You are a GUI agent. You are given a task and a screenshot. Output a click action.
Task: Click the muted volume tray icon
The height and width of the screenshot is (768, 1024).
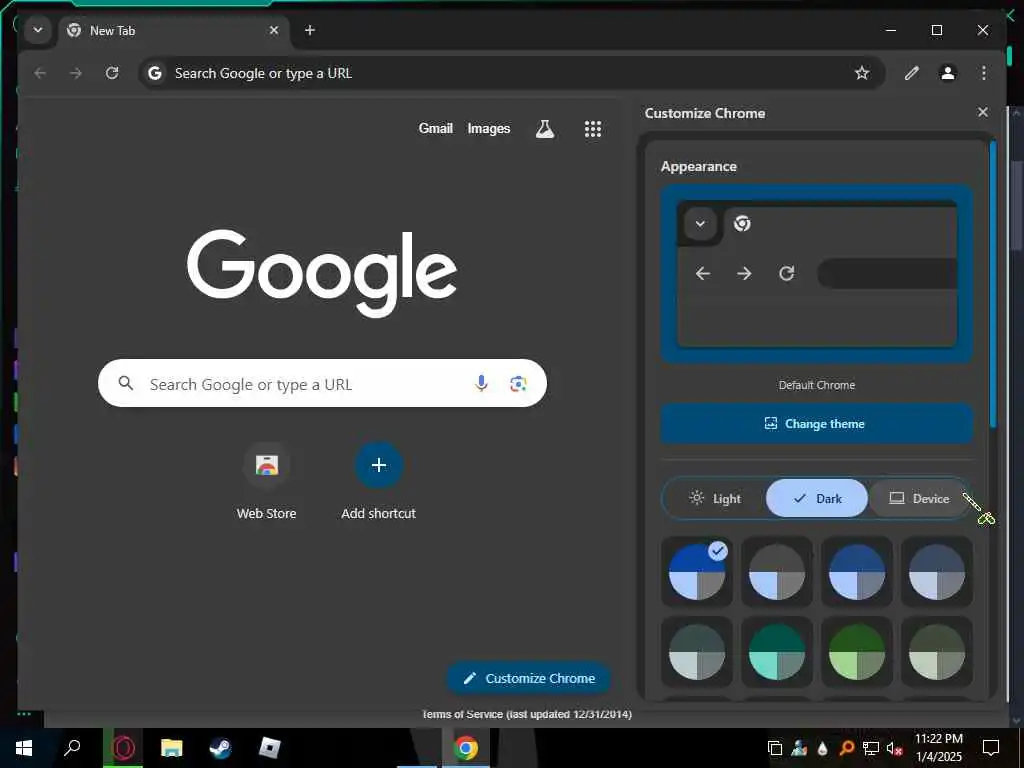pyautogui.click(x=894, y=748)
